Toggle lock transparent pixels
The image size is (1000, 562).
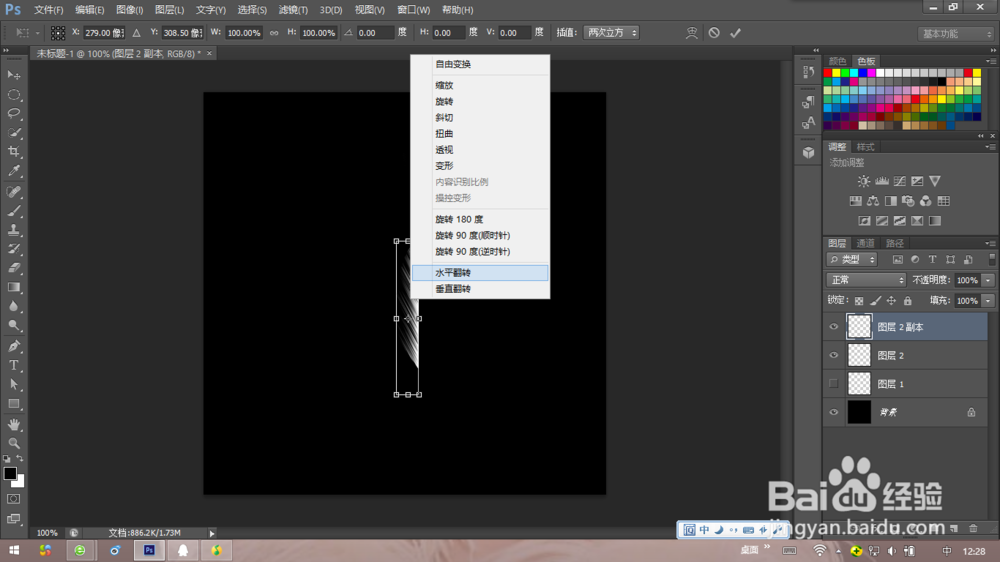859,300
